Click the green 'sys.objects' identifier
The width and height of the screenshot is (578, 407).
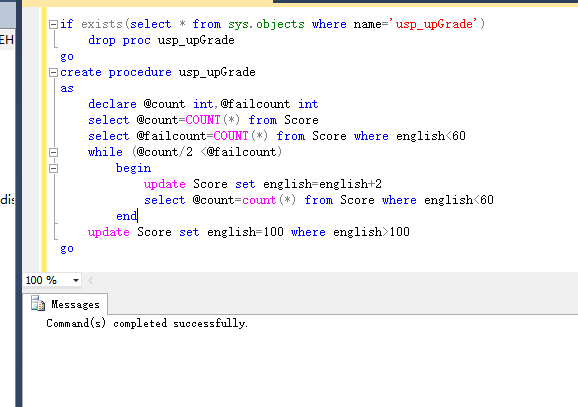pos(266,24)
